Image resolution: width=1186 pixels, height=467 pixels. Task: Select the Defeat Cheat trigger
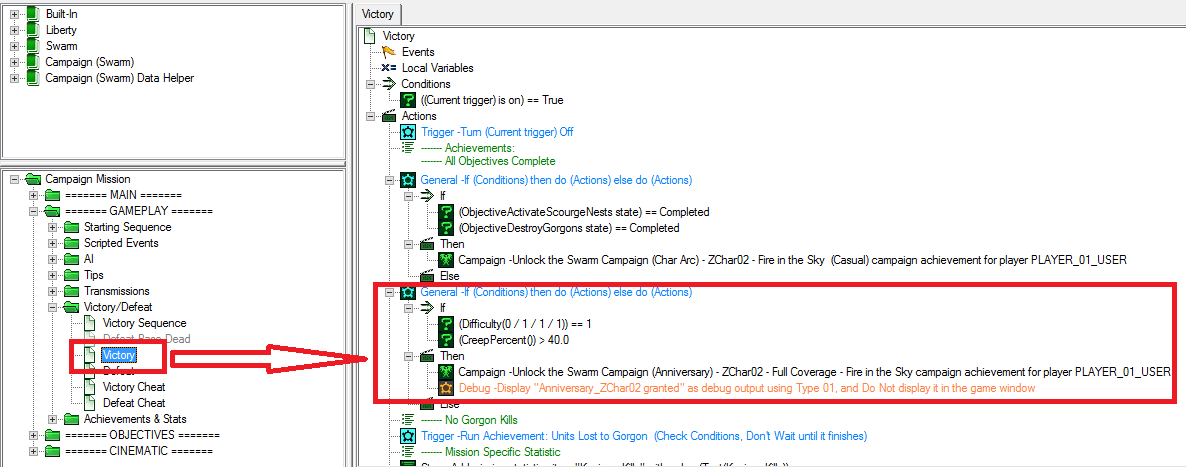pyautogui.click(x=134, y=403)
